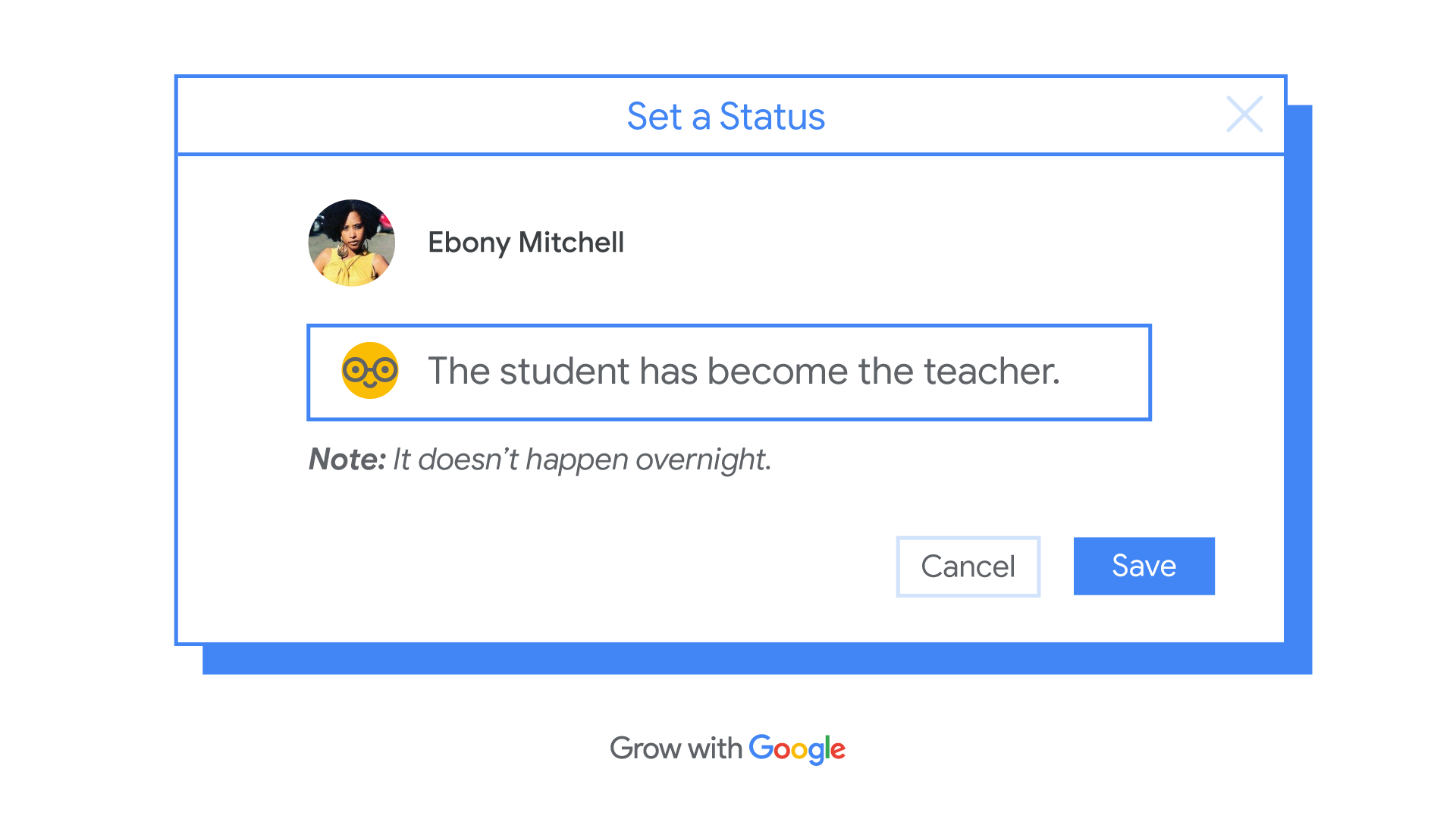The width and height of the screenshot is (1456, 819).
Task: Click the Set a Status title
Action: [726, 116]
